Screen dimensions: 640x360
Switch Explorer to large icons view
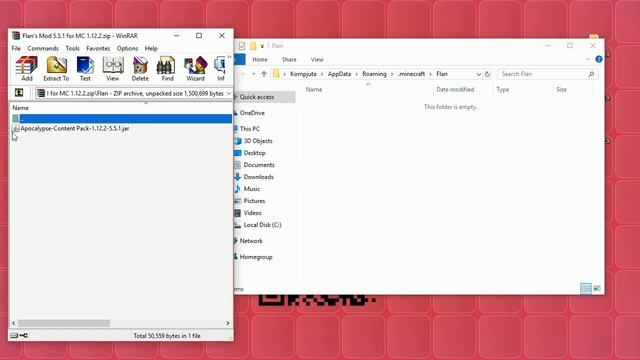pos(597,288)
